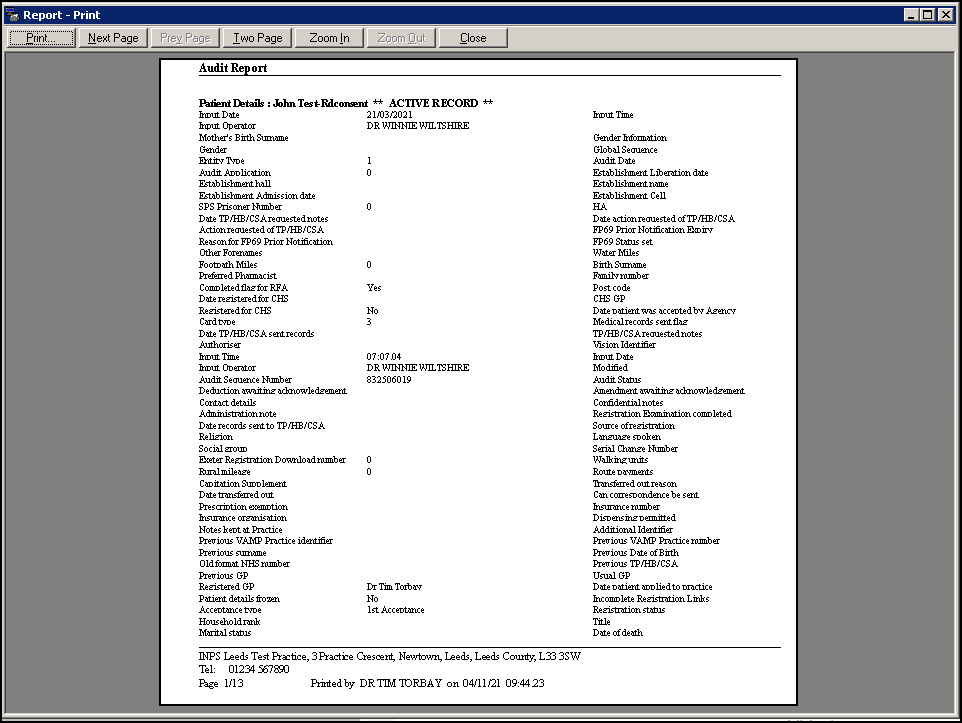Viewport: 962px width, 723px height.
Task: Click the Print button
Action: (x=42, y=38)
